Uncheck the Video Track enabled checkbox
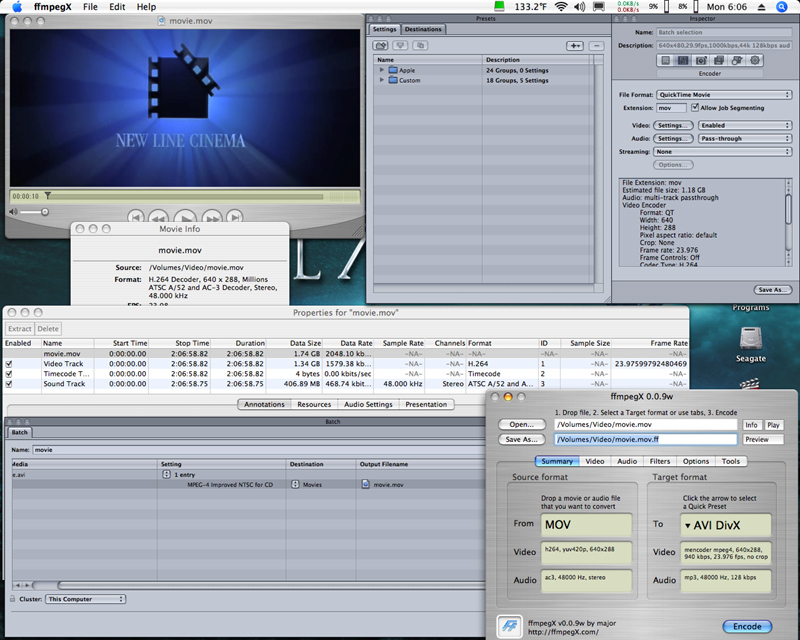The image size is (800, 640). tap(9, 364)
